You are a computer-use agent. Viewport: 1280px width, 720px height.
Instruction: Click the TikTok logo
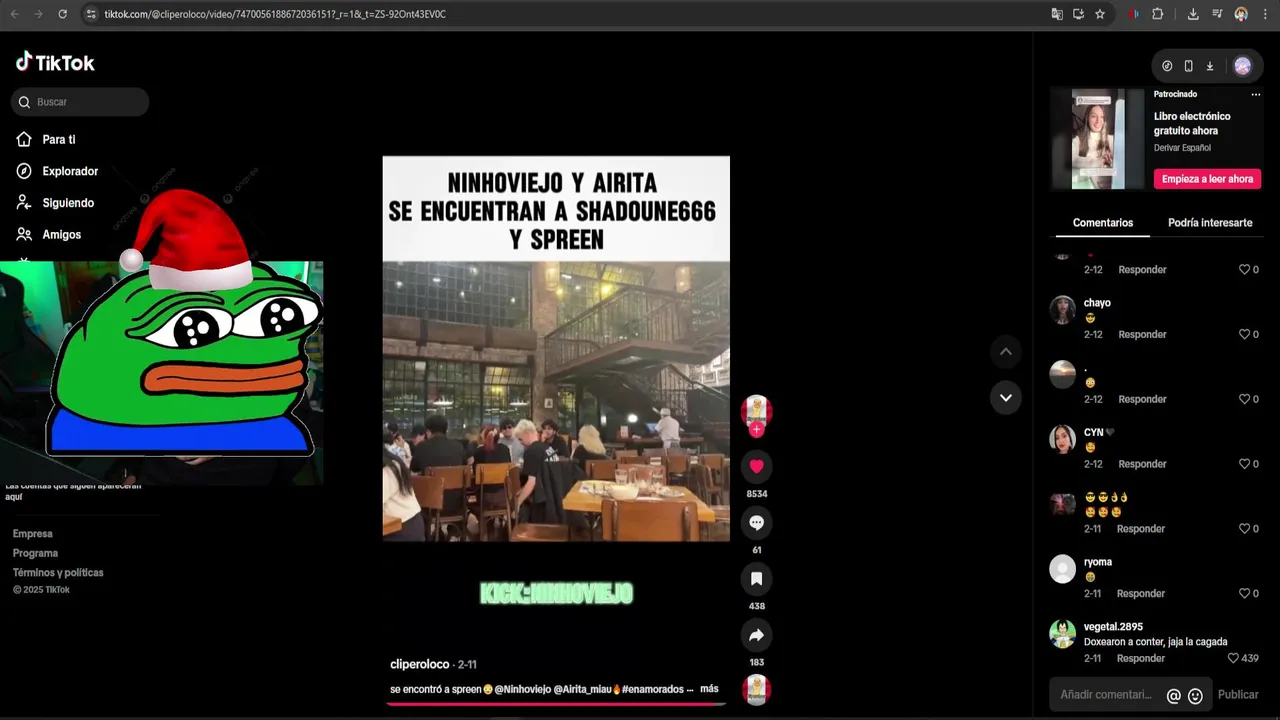click(x=55, y=62)
